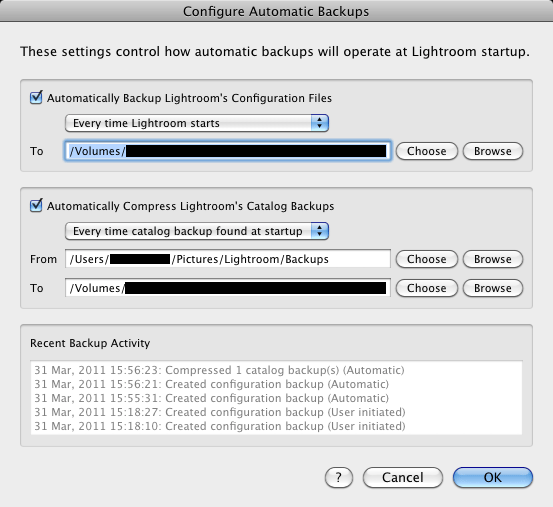Select log entry 'Compressed 1 catalog backup(s) (Automatic)'
Screen dimensions: 553x507
(x=219, y=370)
